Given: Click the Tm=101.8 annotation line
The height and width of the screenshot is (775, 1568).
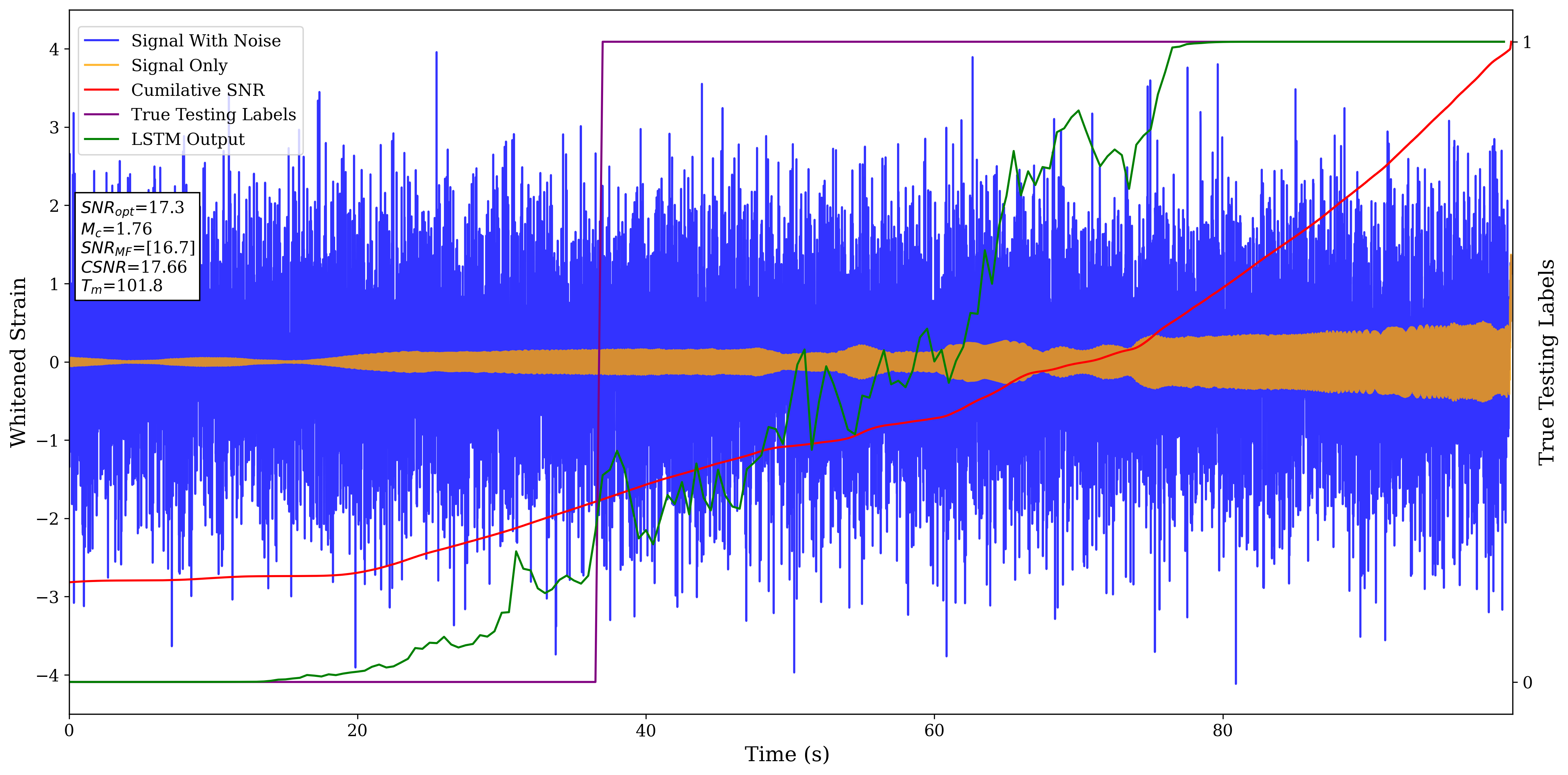Looking at the screenshot, I should coord(122,286).
